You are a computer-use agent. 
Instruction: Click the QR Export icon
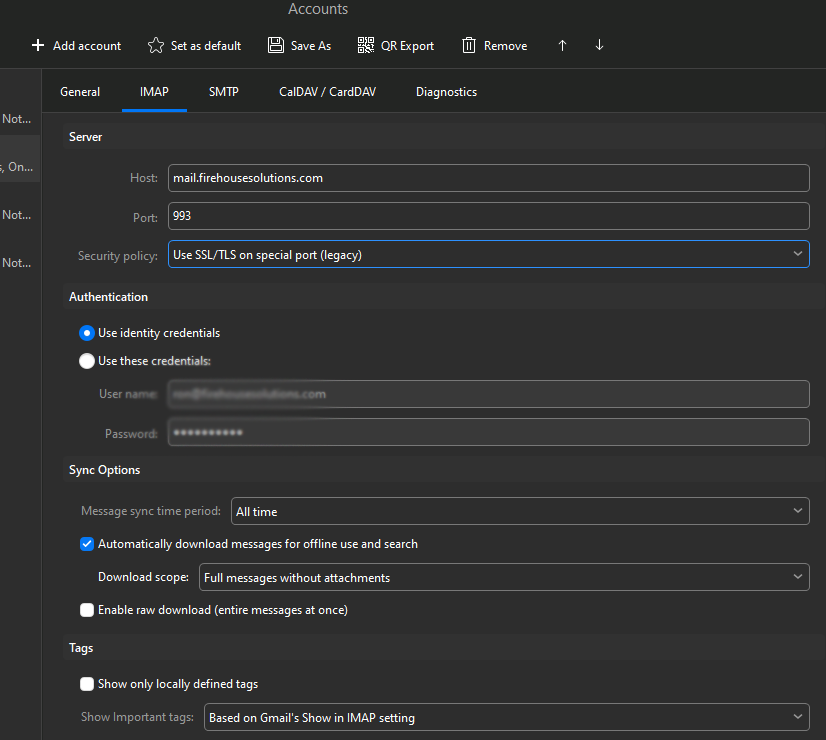(x=366, y=46)
